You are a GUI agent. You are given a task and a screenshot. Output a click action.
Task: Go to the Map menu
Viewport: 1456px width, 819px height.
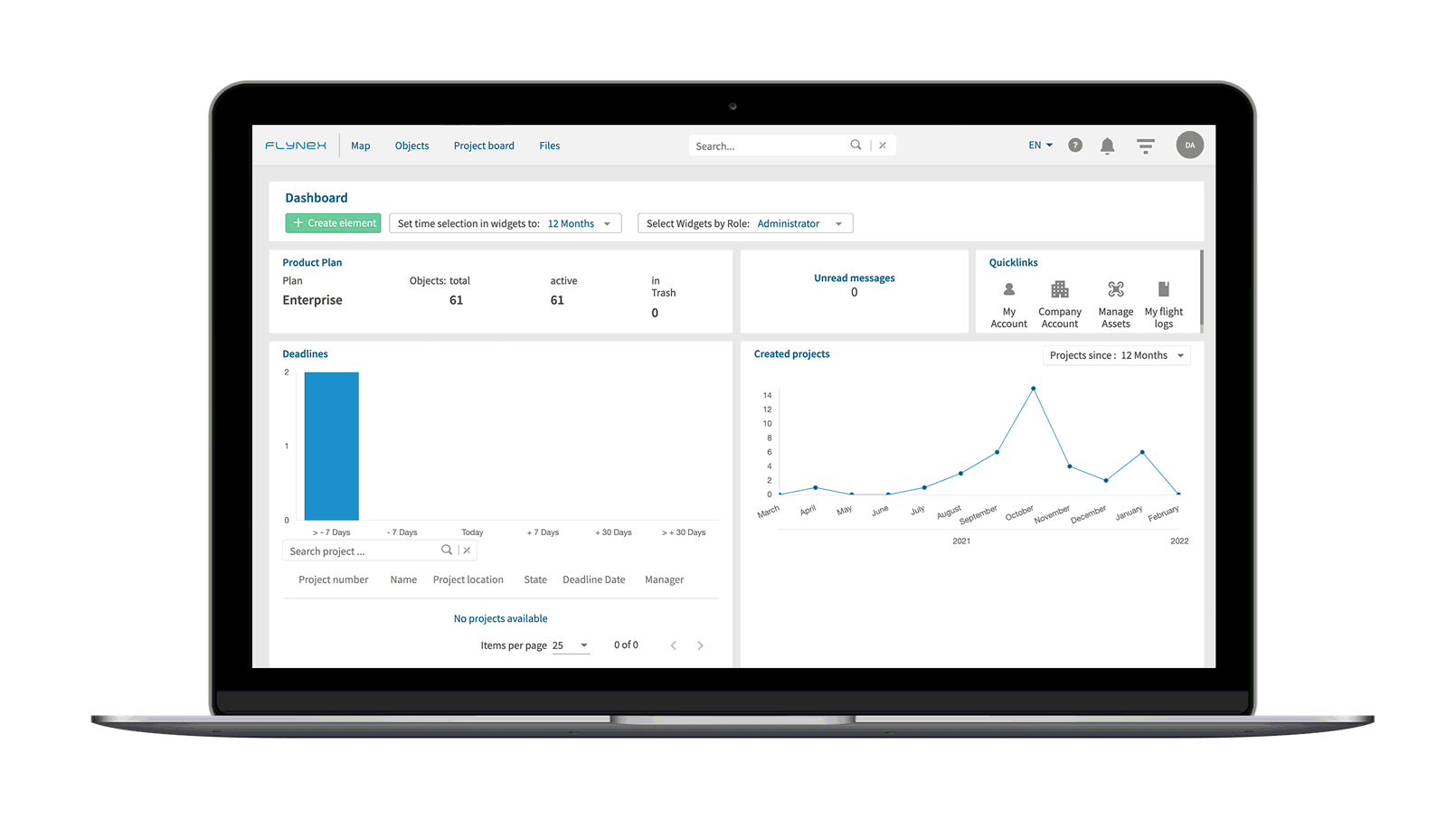360,146
